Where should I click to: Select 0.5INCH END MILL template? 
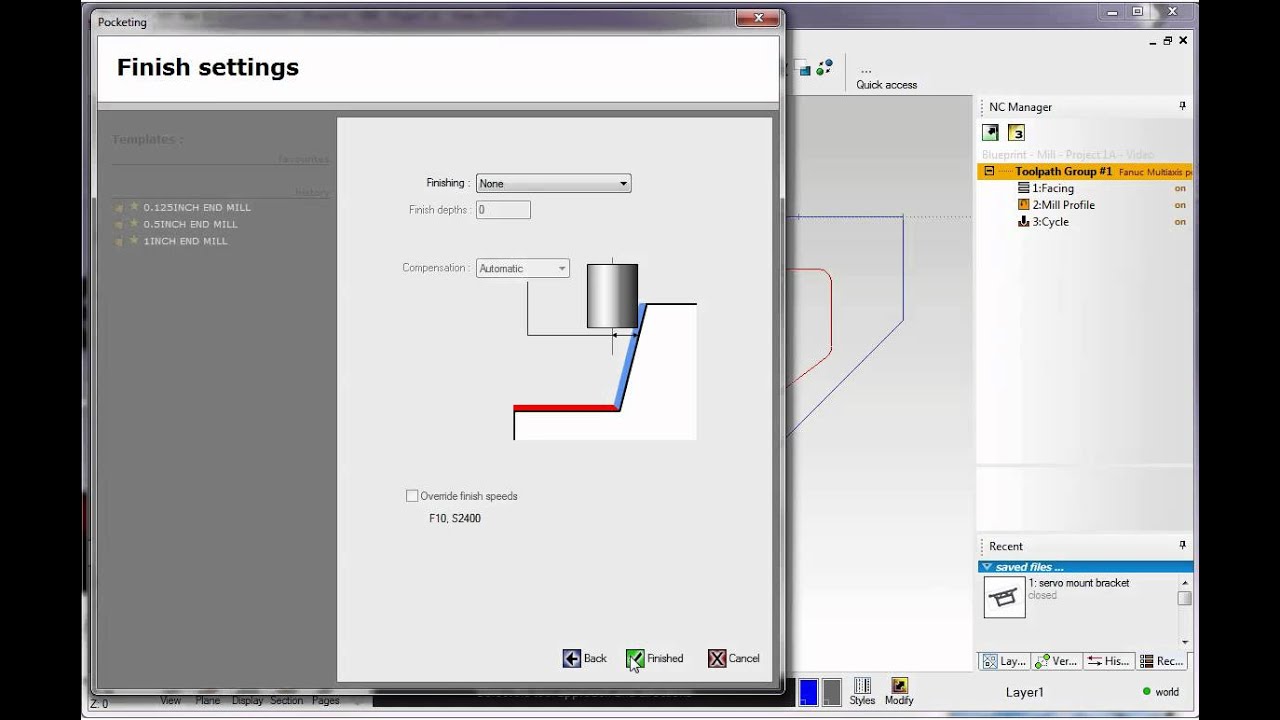coord(190,224)
